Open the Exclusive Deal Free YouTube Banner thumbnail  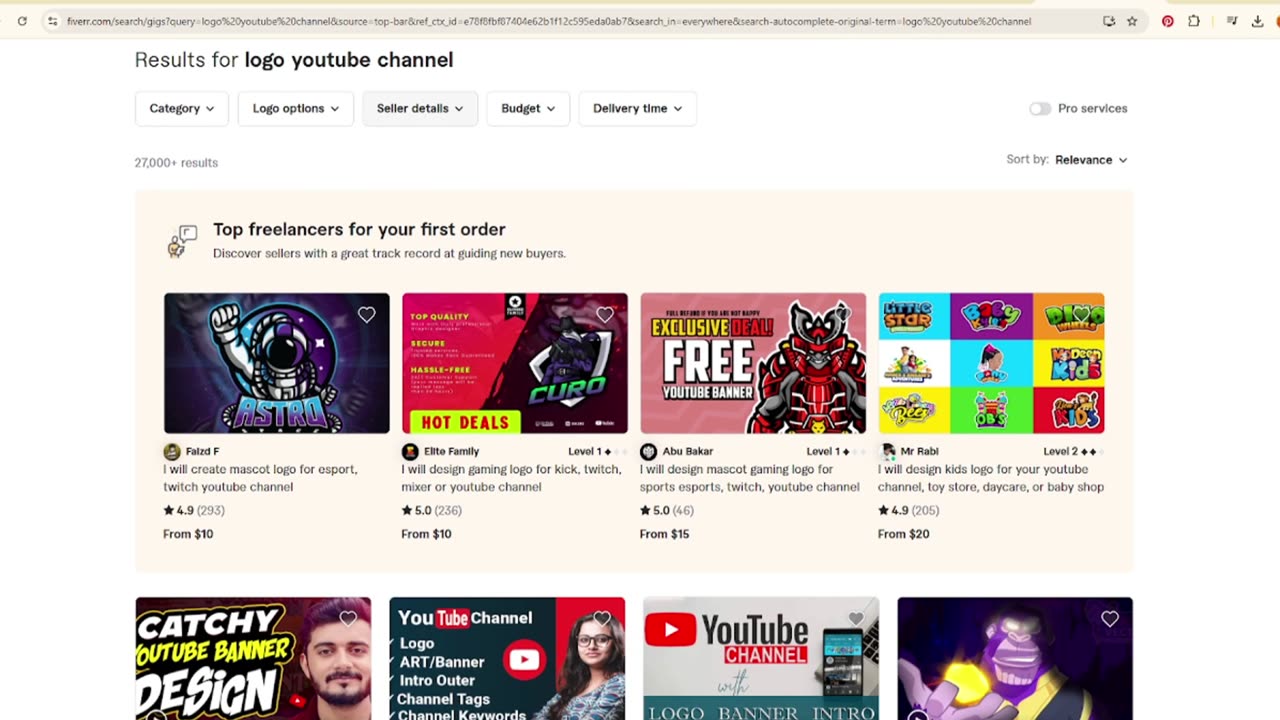(753, 363)
